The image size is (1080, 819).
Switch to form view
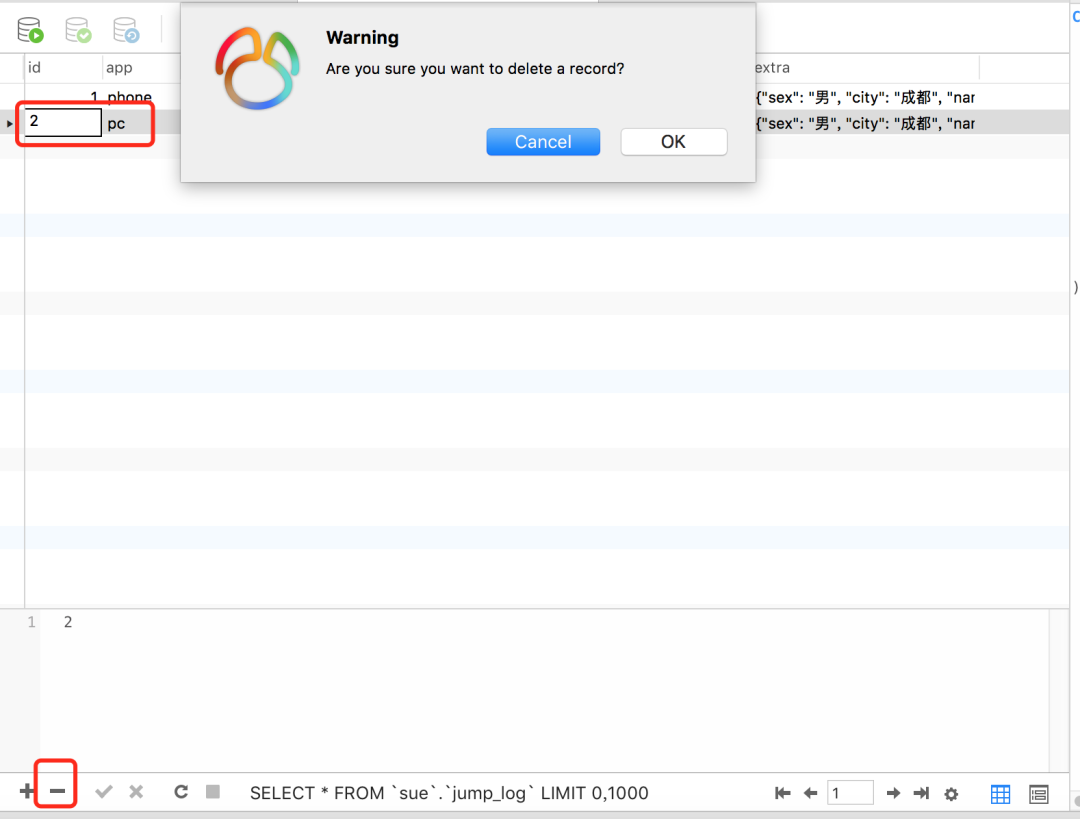1039,794
